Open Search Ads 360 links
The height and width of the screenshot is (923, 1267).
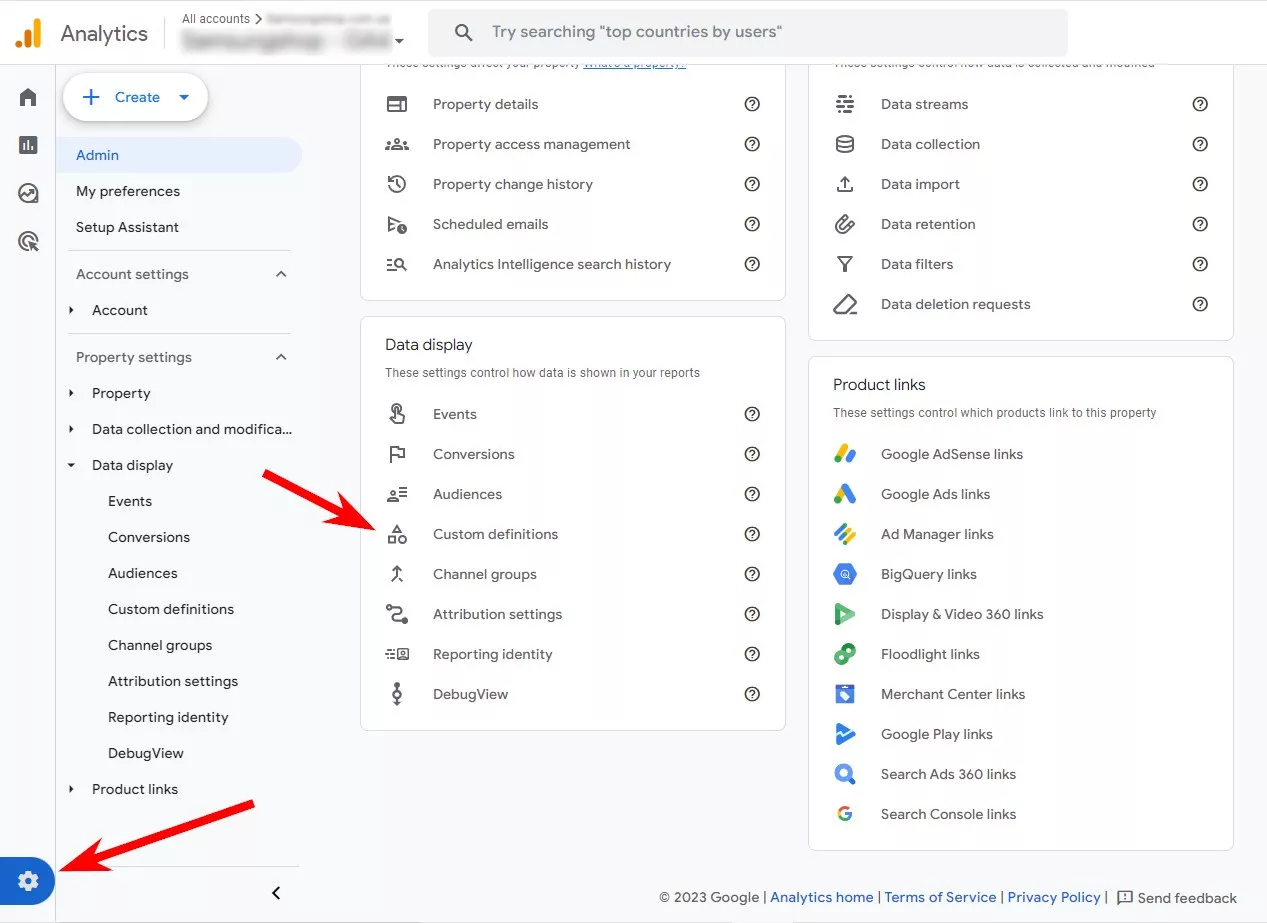tap(948, 774)
